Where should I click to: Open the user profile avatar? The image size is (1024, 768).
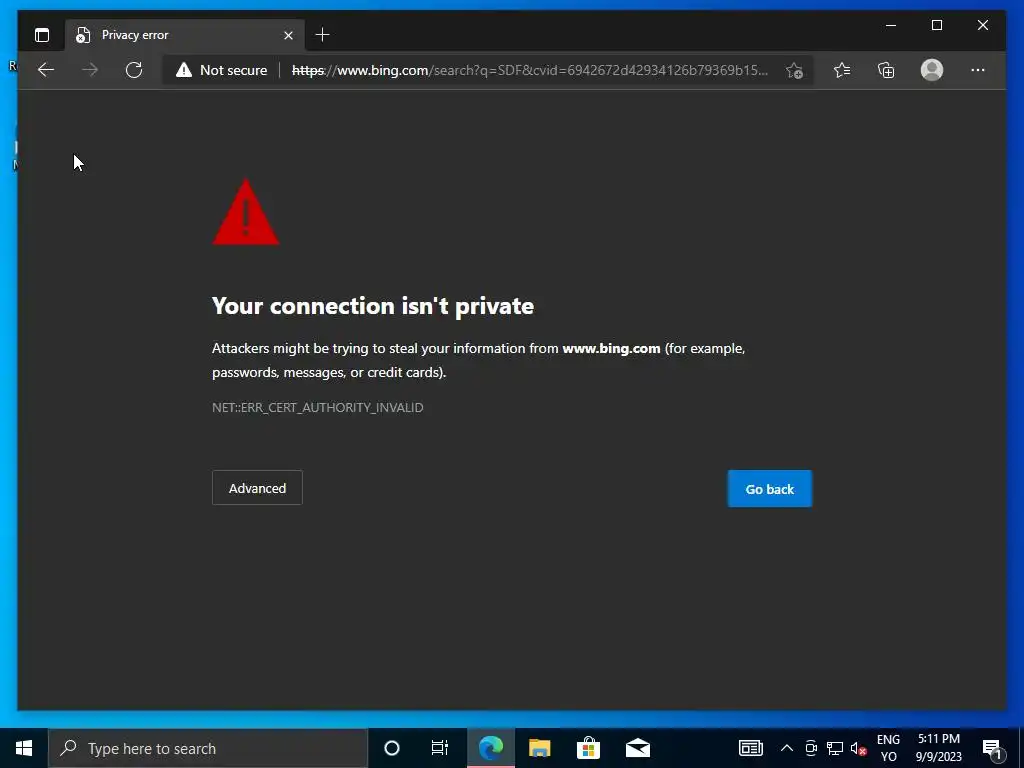932,70
